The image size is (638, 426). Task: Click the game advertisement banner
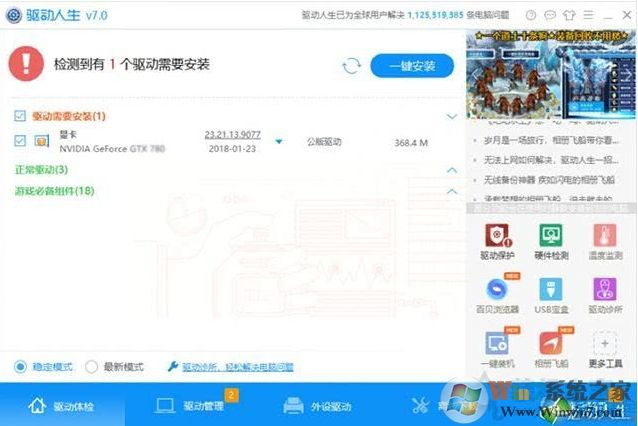point(551,74)
